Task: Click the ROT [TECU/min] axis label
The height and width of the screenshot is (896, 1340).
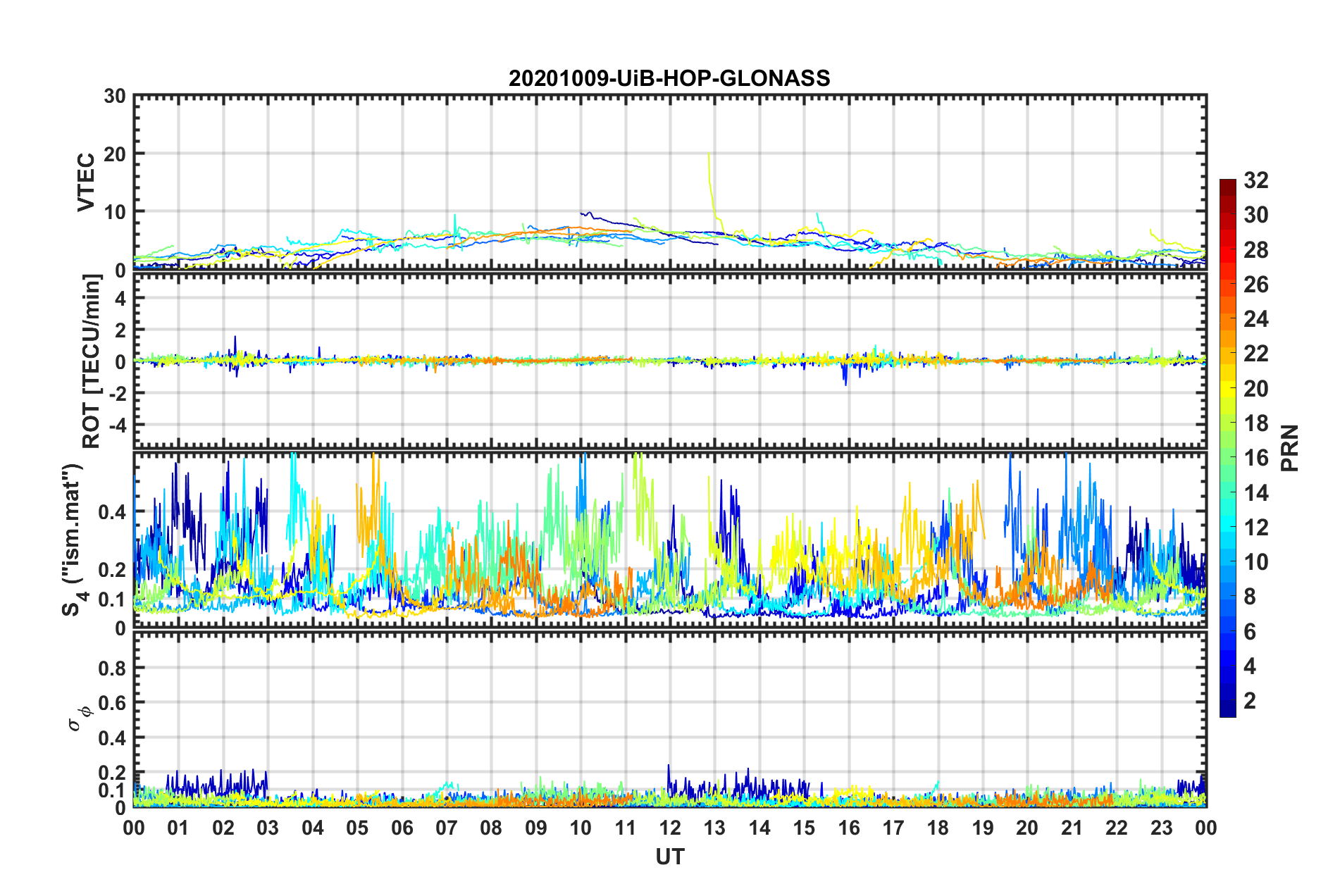Action: click(92, 361)
